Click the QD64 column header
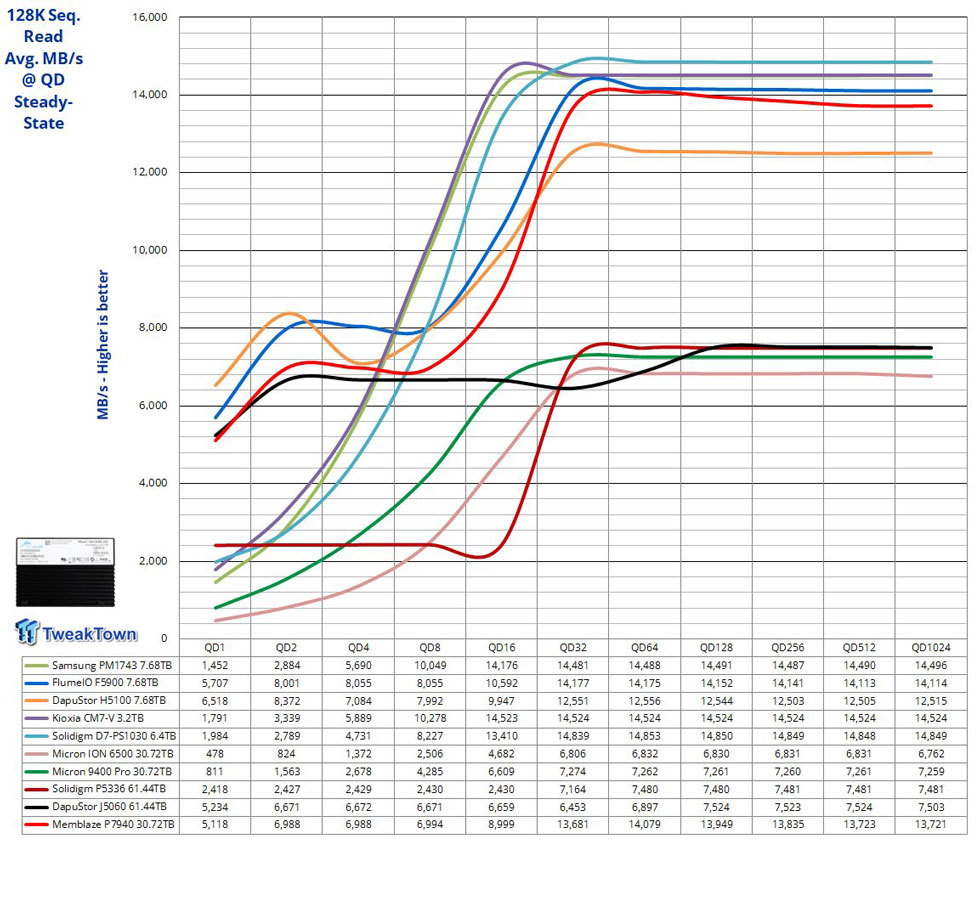 (644, 647)
